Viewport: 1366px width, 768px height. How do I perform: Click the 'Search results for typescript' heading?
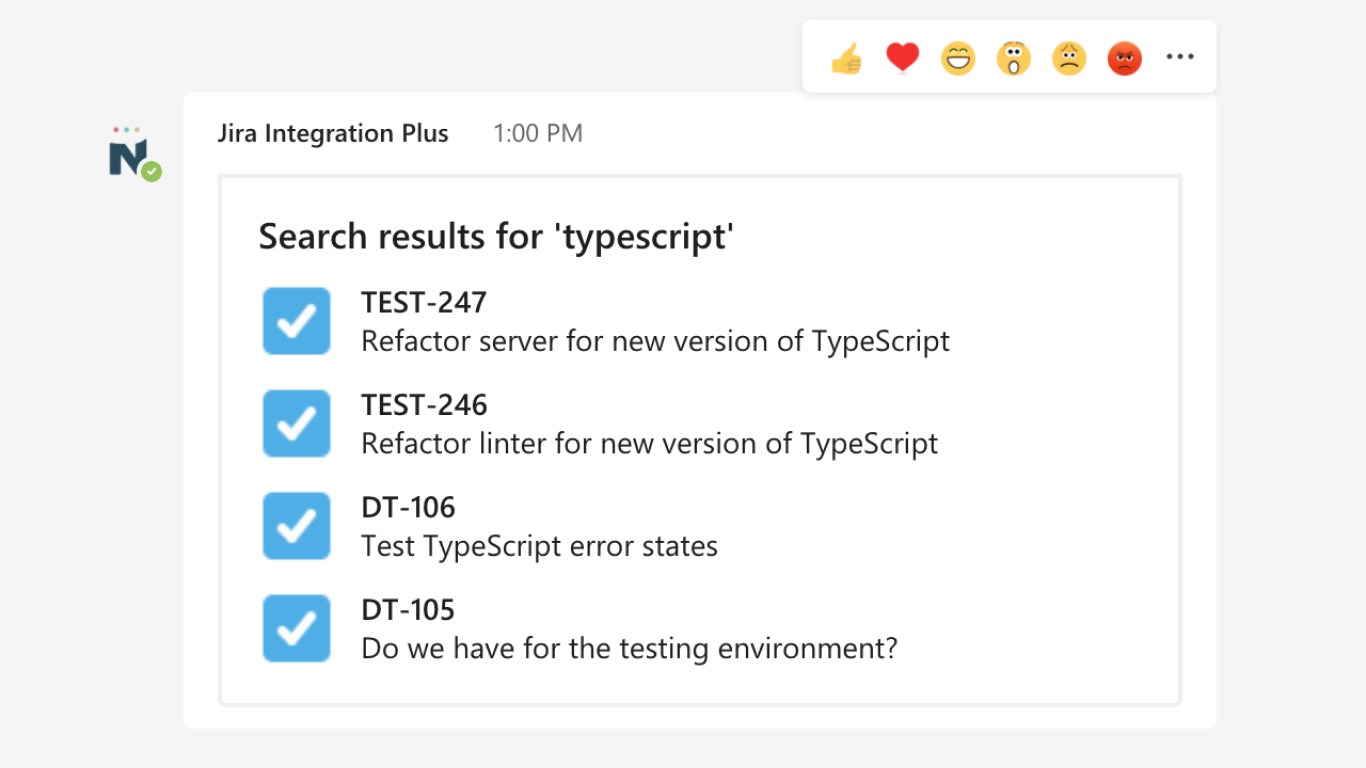(496, 237)
